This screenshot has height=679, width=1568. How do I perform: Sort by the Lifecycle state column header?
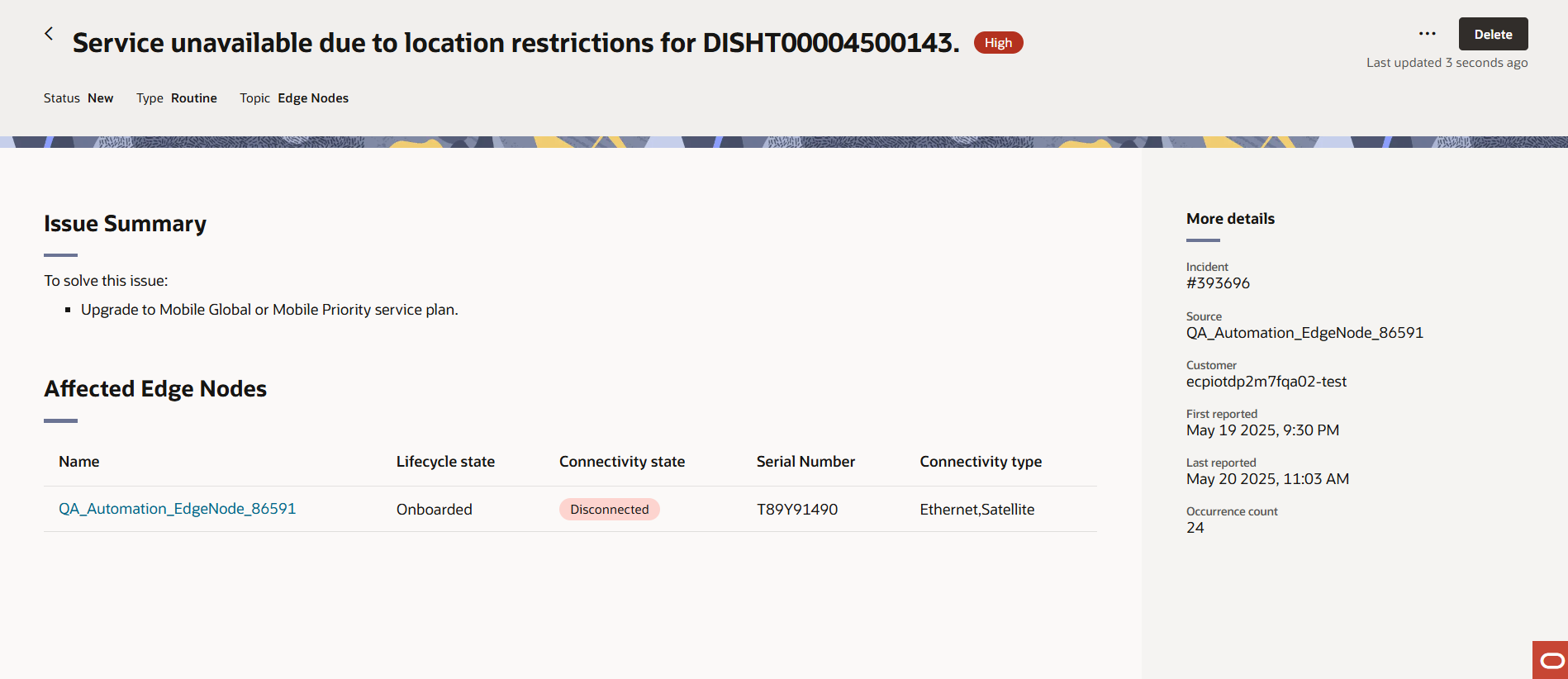point(445,461)
